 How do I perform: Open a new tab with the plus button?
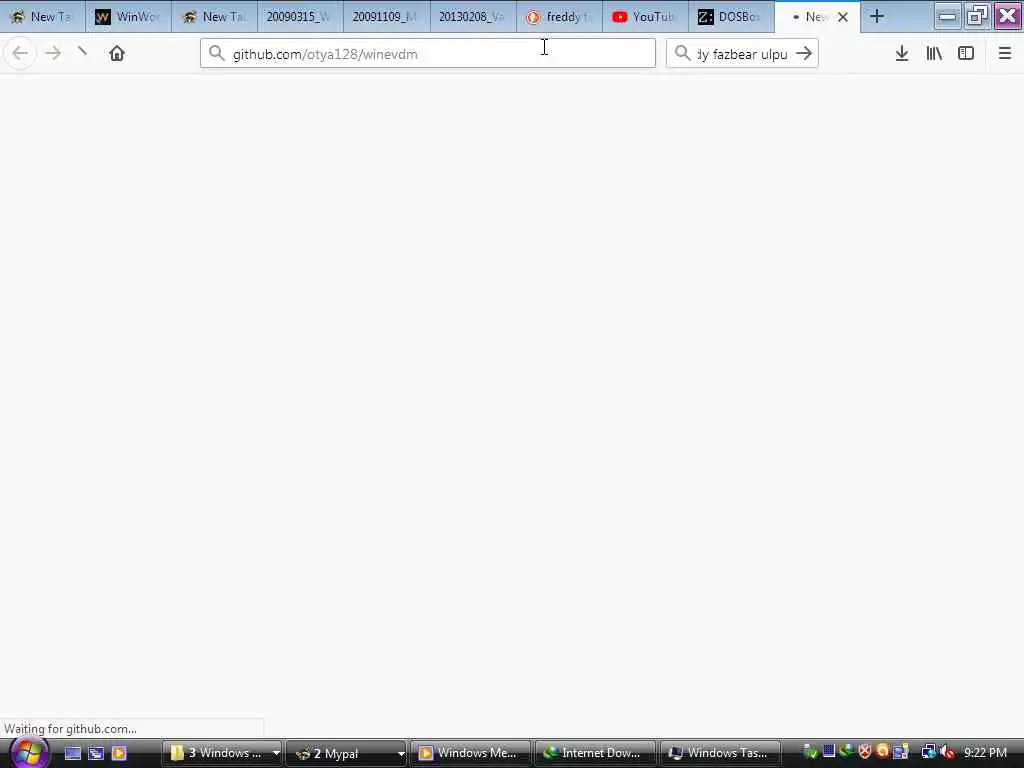click(x=877, y=16)
